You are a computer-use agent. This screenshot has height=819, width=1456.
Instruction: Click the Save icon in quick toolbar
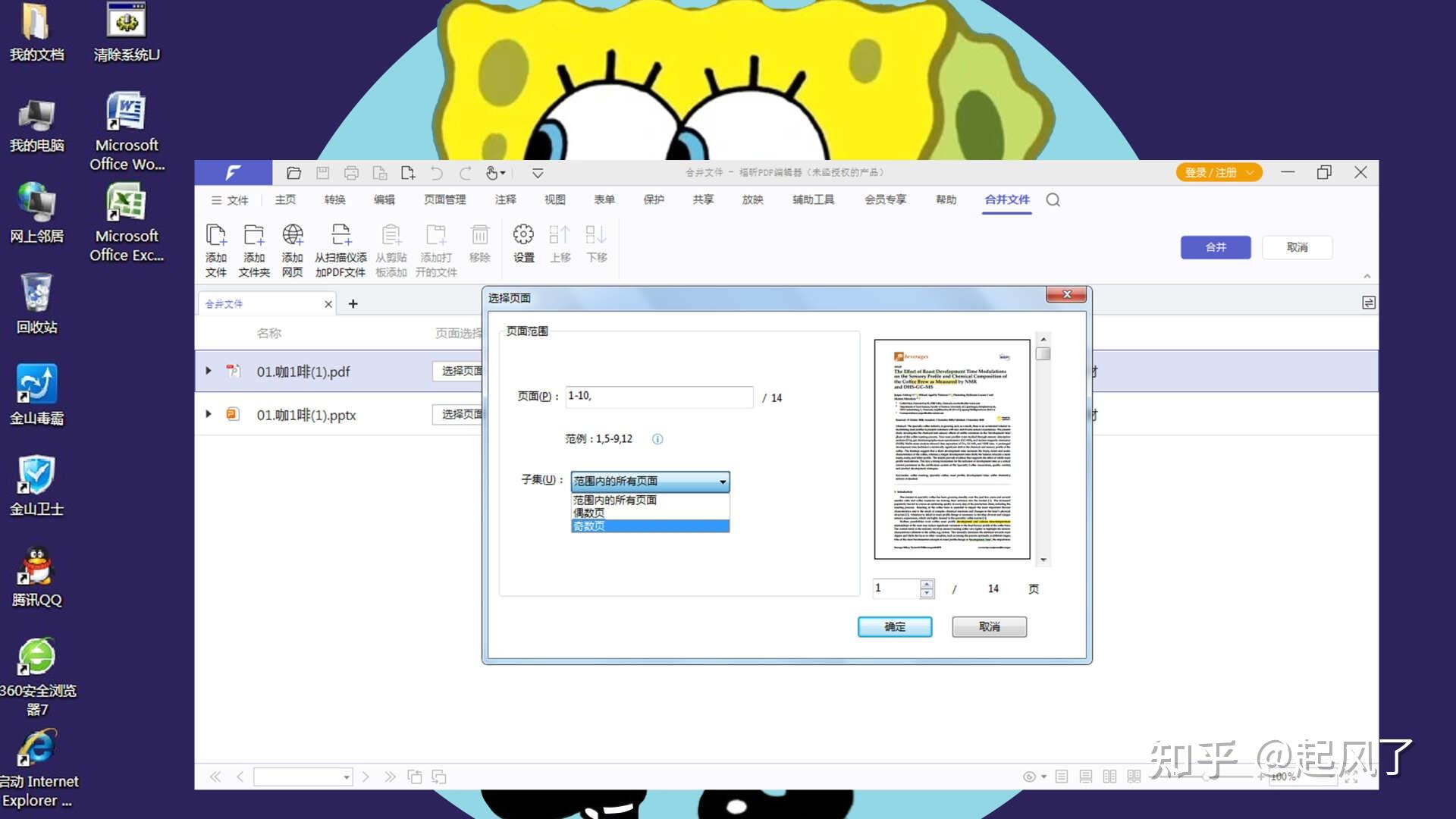pyautogui.click(x=322, y=173)
